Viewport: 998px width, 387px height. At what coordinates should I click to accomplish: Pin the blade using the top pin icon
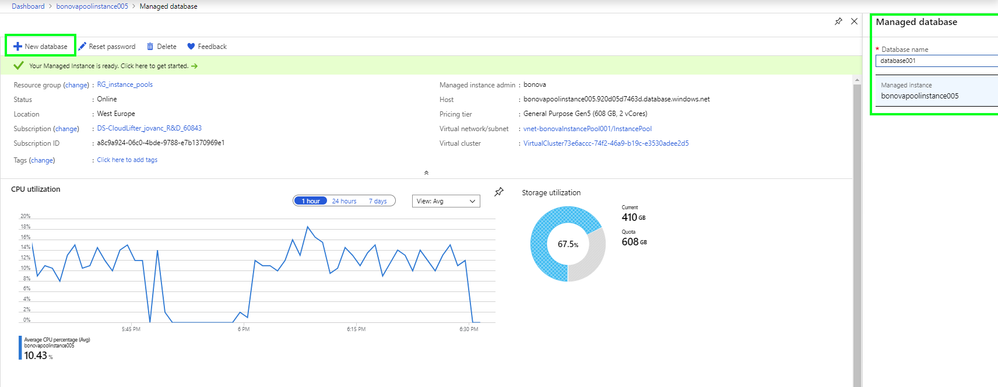[838, 22]
